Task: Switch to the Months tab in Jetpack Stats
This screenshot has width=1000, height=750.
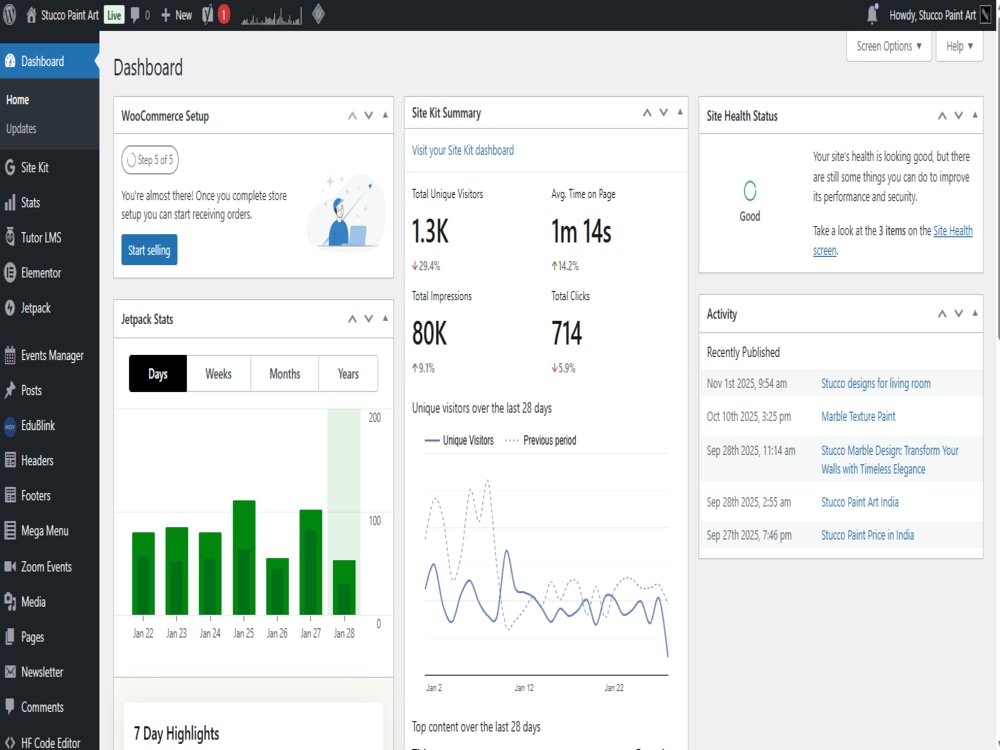Action: (x=284, y=374)
